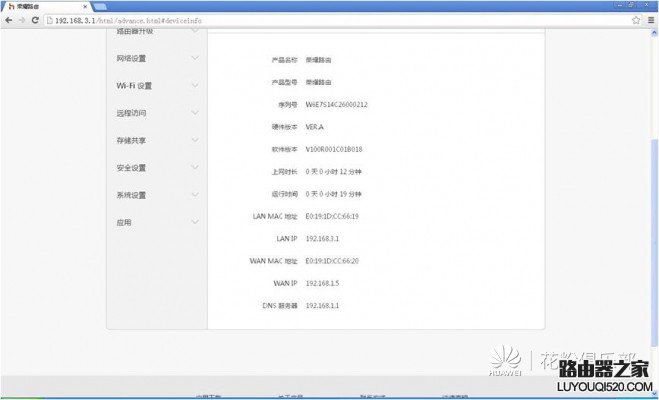Open 存储共享 in the sidebar
This screenshot has width=659, height=400.
click(x=131, y=140)
